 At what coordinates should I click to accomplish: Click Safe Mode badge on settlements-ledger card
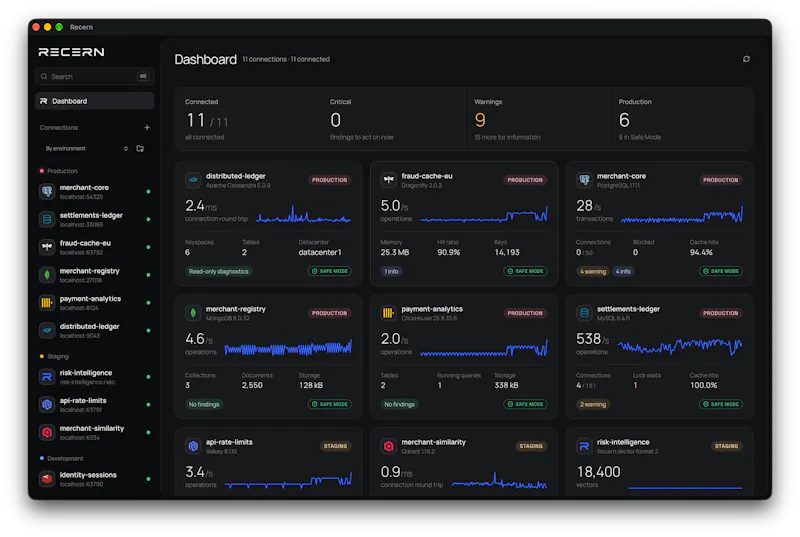coord(720,404)
